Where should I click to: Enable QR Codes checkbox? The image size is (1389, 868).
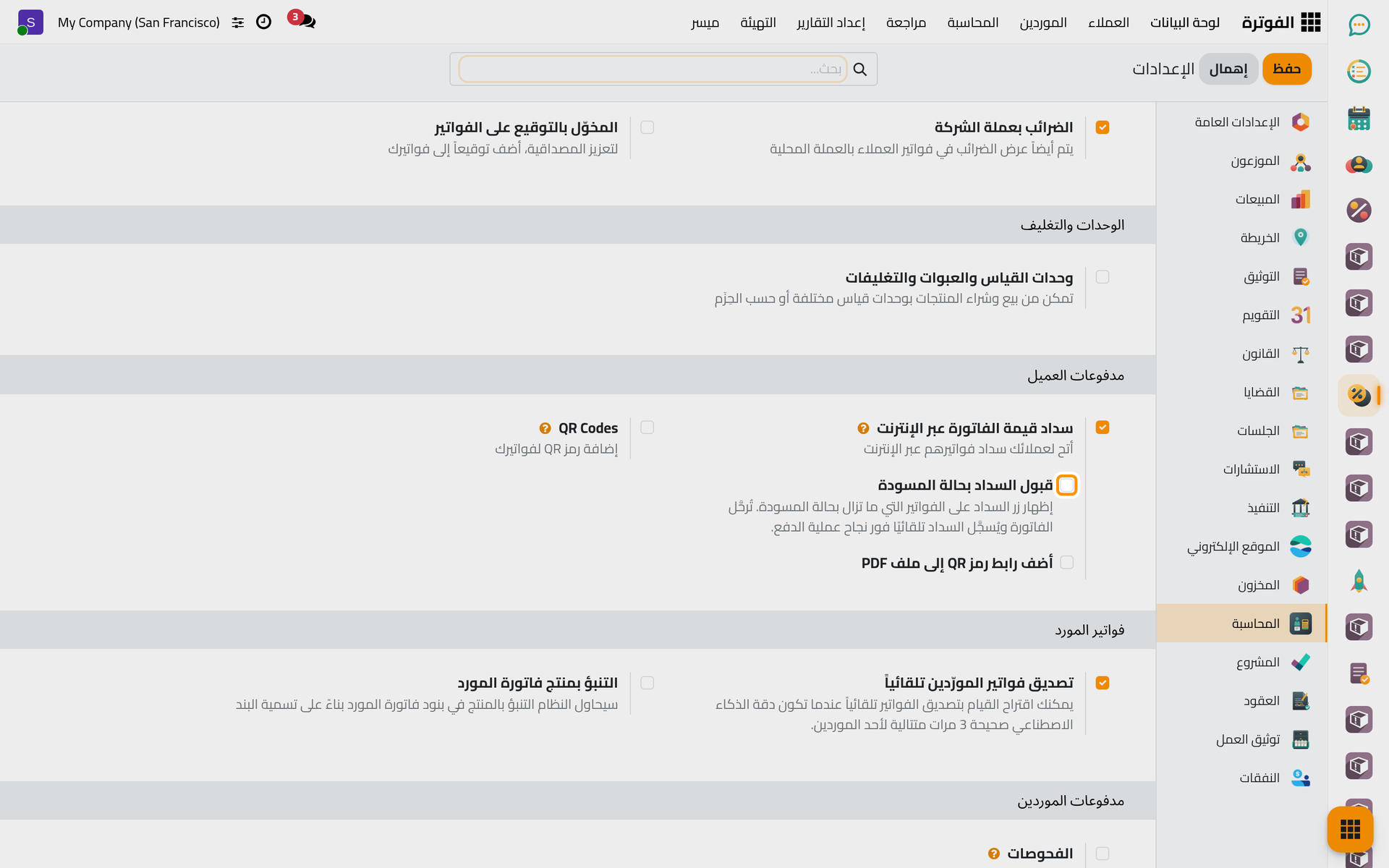click(x=647, y=427)
